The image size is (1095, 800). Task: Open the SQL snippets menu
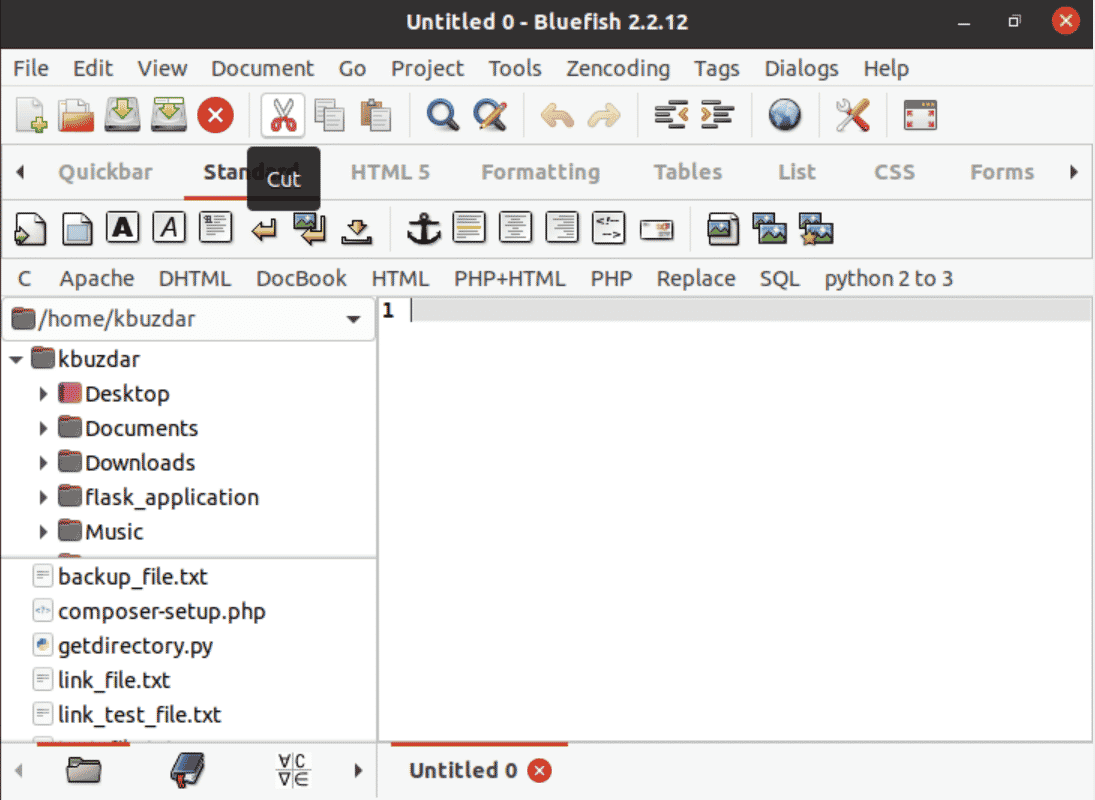coord(779,279)
